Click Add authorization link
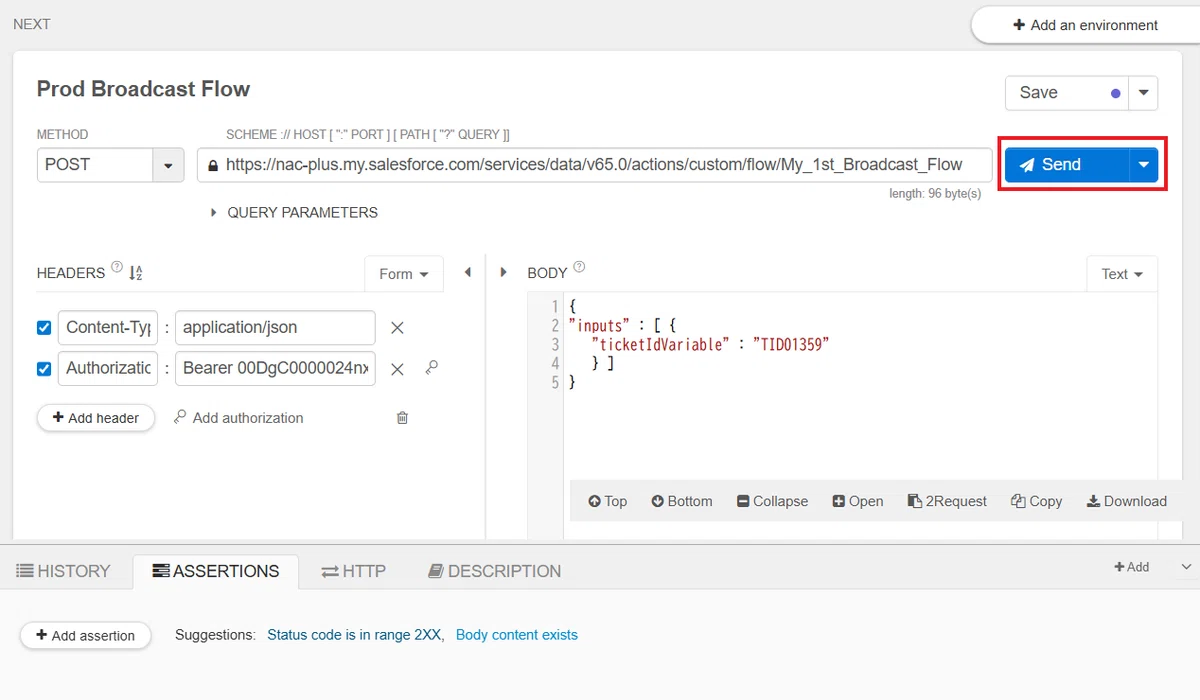Viewport: 1200px width, 700px height. [x=238, y=418]
